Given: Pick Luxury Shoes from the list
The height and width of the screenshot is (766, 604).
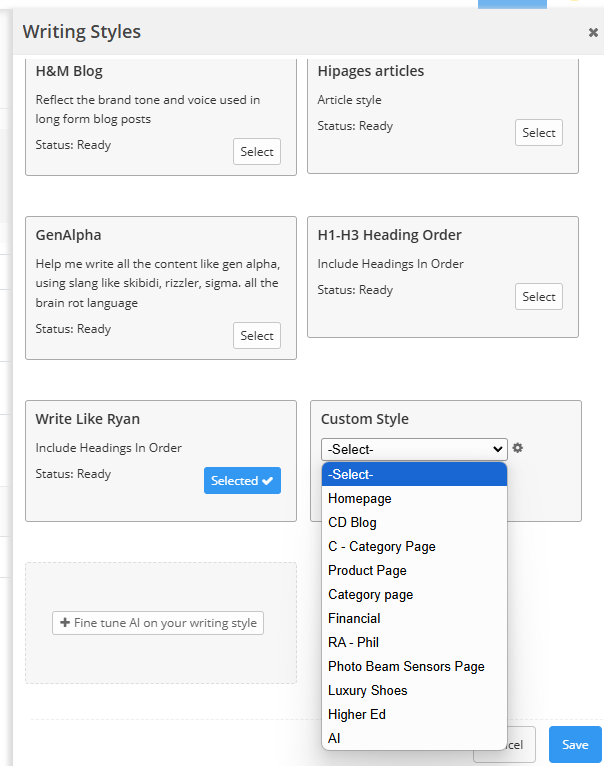Looking at the screenshot, I should [367, 690].
